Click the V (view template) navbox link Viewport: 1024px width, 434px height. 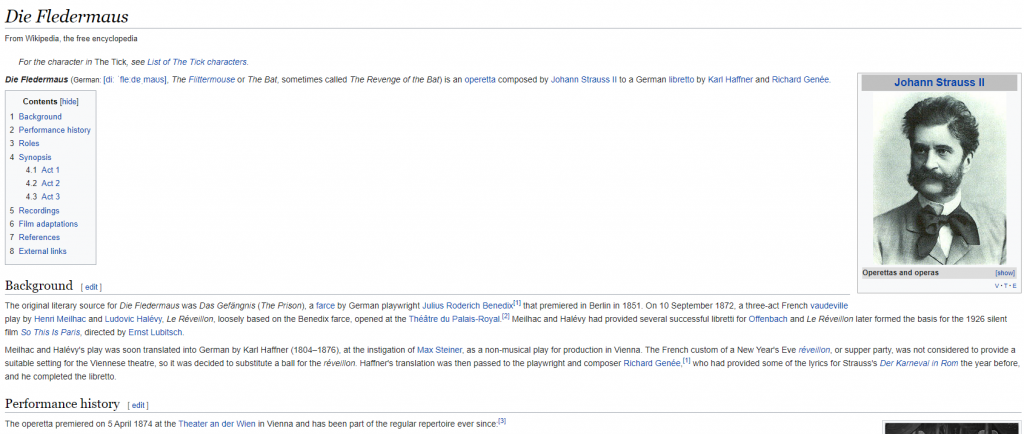[997, 286]
